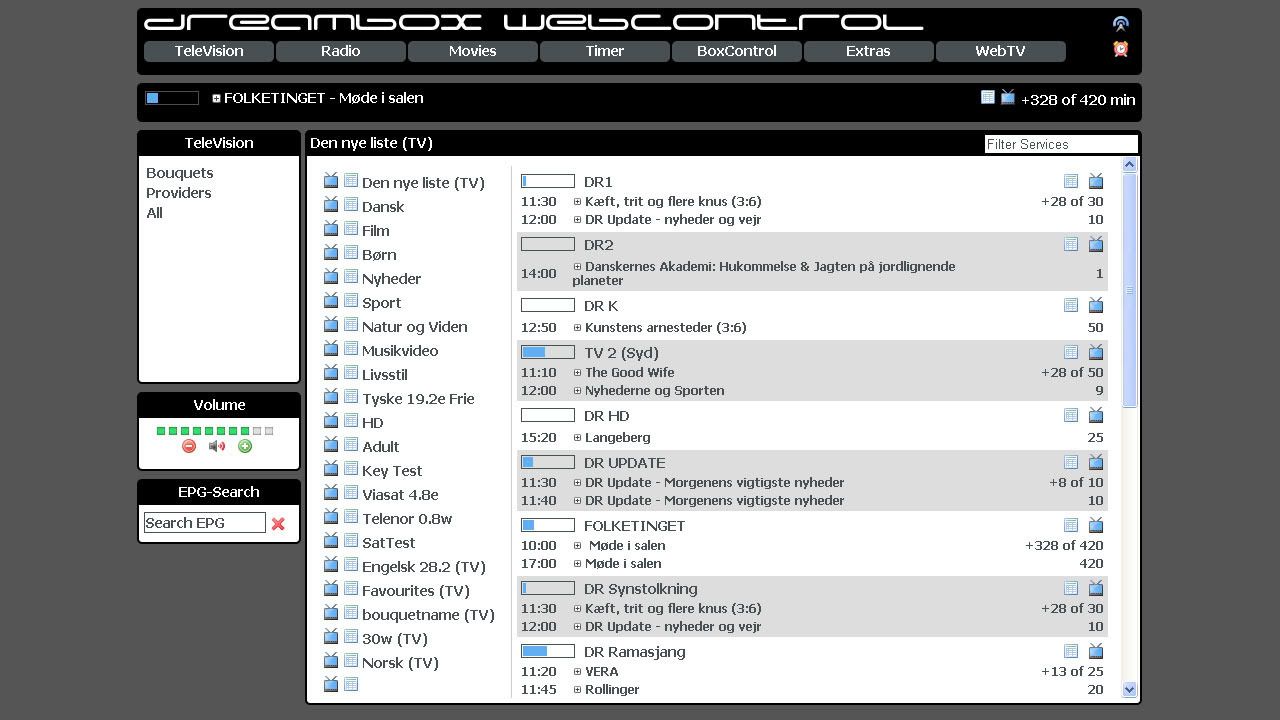1280x720 pixels.
Task: Click EPG icon on DR Synstolkning row
Action: tap(1071, 588)
